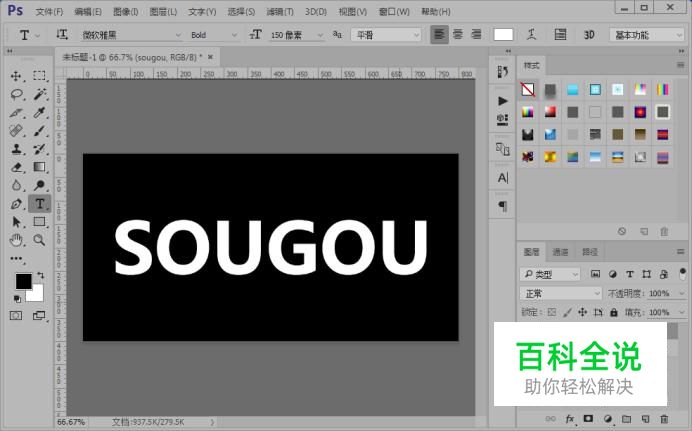
Task: Switch to the 通道 tab
Action: 560,252
